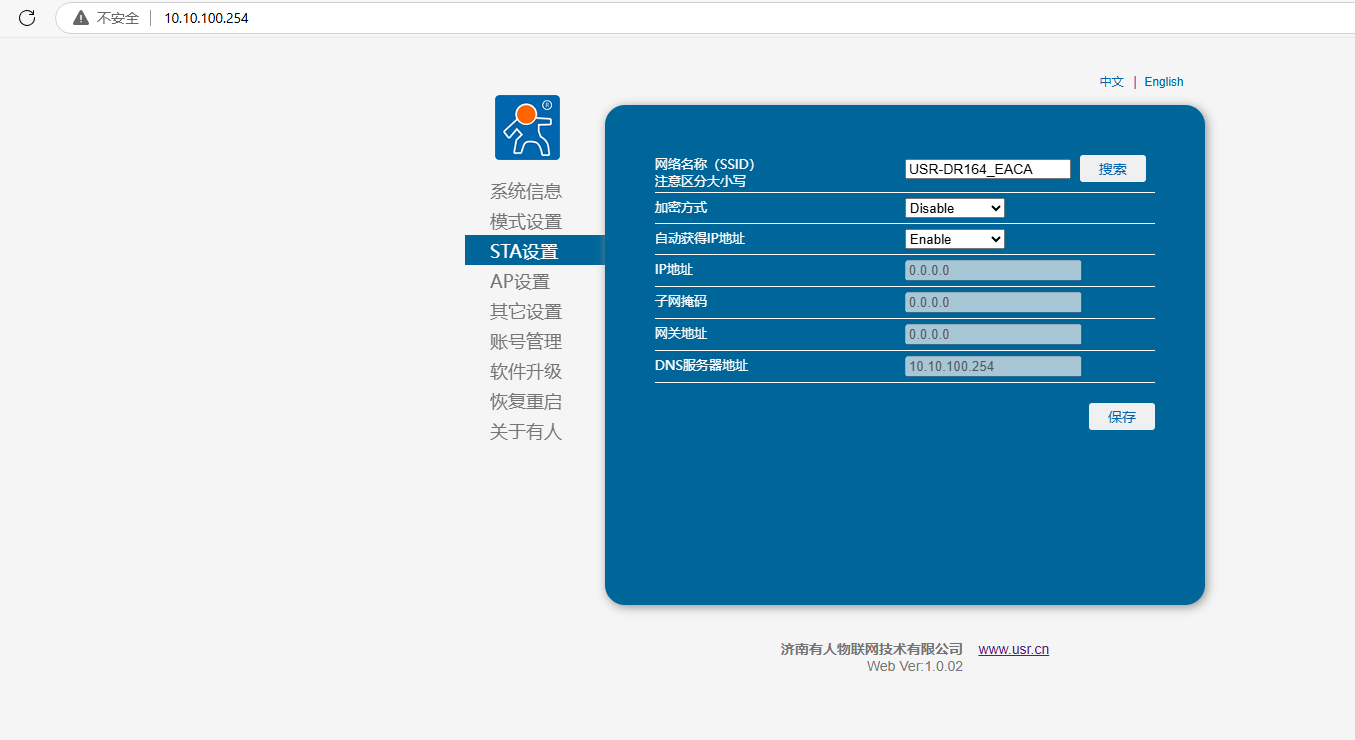This screenshot has width=1355, height=740.
Task: Select the STA设置 menu item
Action: [525, 252]
